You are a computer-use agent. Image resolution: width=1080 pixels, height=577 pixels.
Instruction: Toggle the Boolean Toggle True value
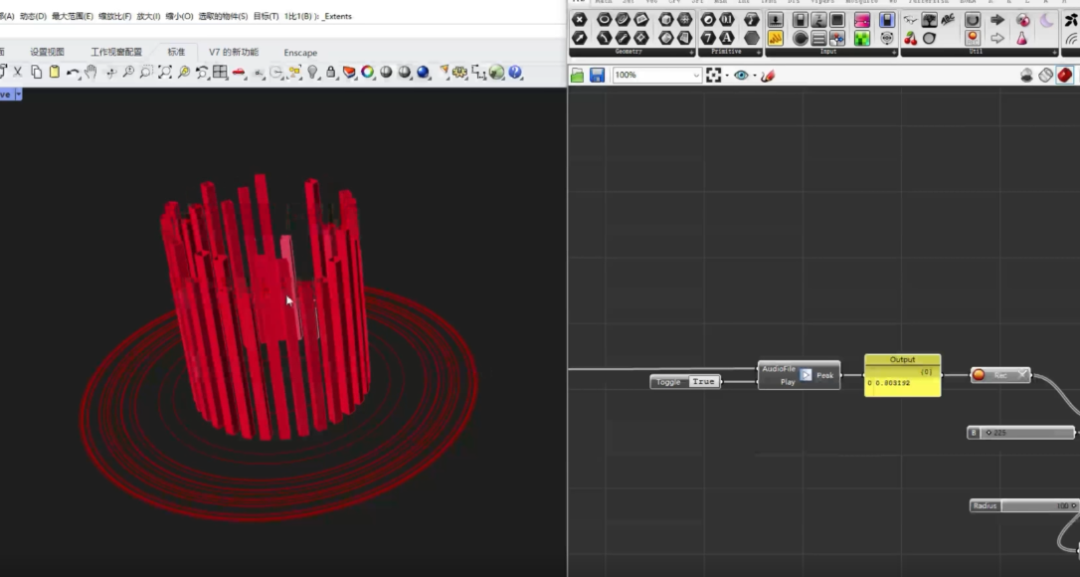tap(703, 381)
